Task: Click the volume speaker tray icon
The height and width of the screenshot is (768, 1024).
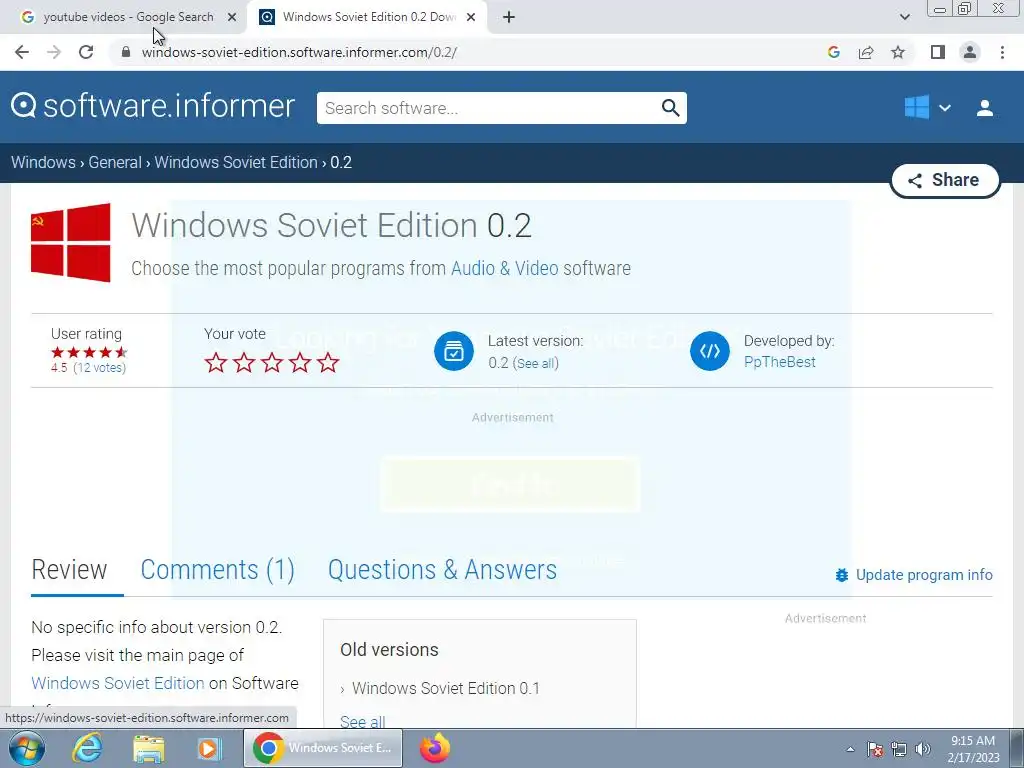Action: [923, 749]
